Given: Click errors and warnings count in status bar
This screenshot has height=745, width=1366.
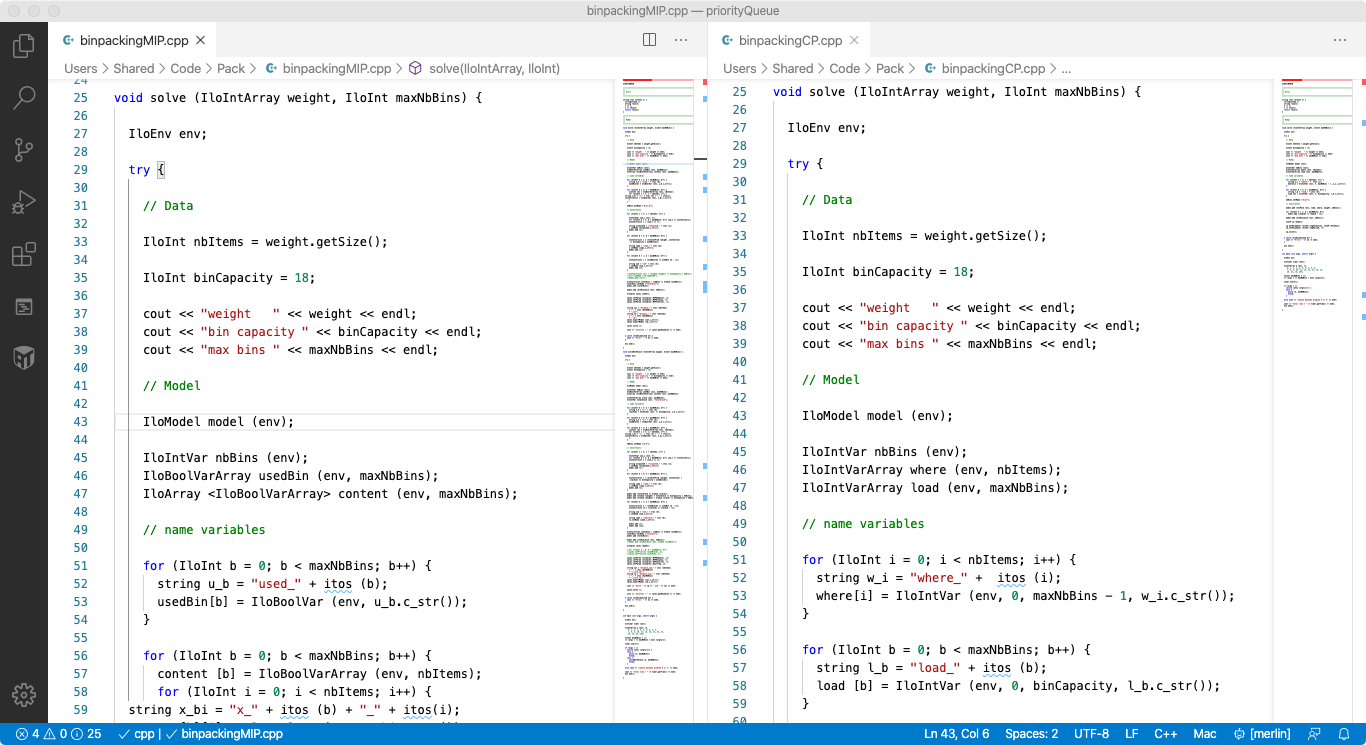Looking at the screenshot, I should pyautogui.click(x=59, y=734).
